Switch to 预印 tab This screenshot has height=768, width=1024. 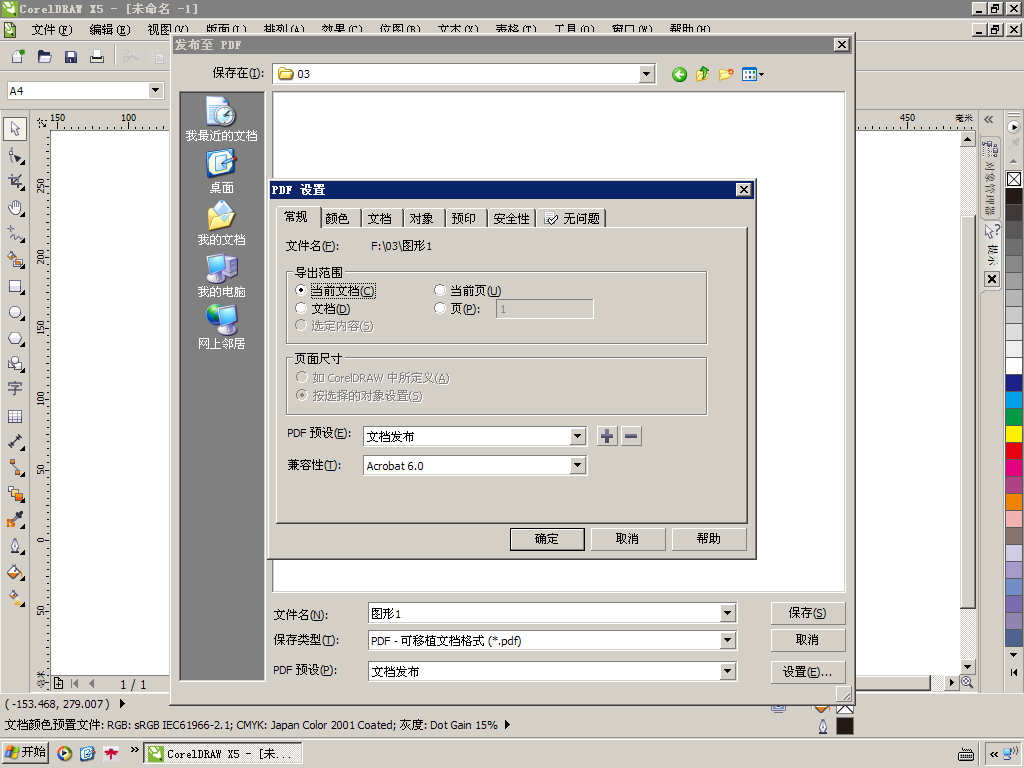[x=464, y=218]
